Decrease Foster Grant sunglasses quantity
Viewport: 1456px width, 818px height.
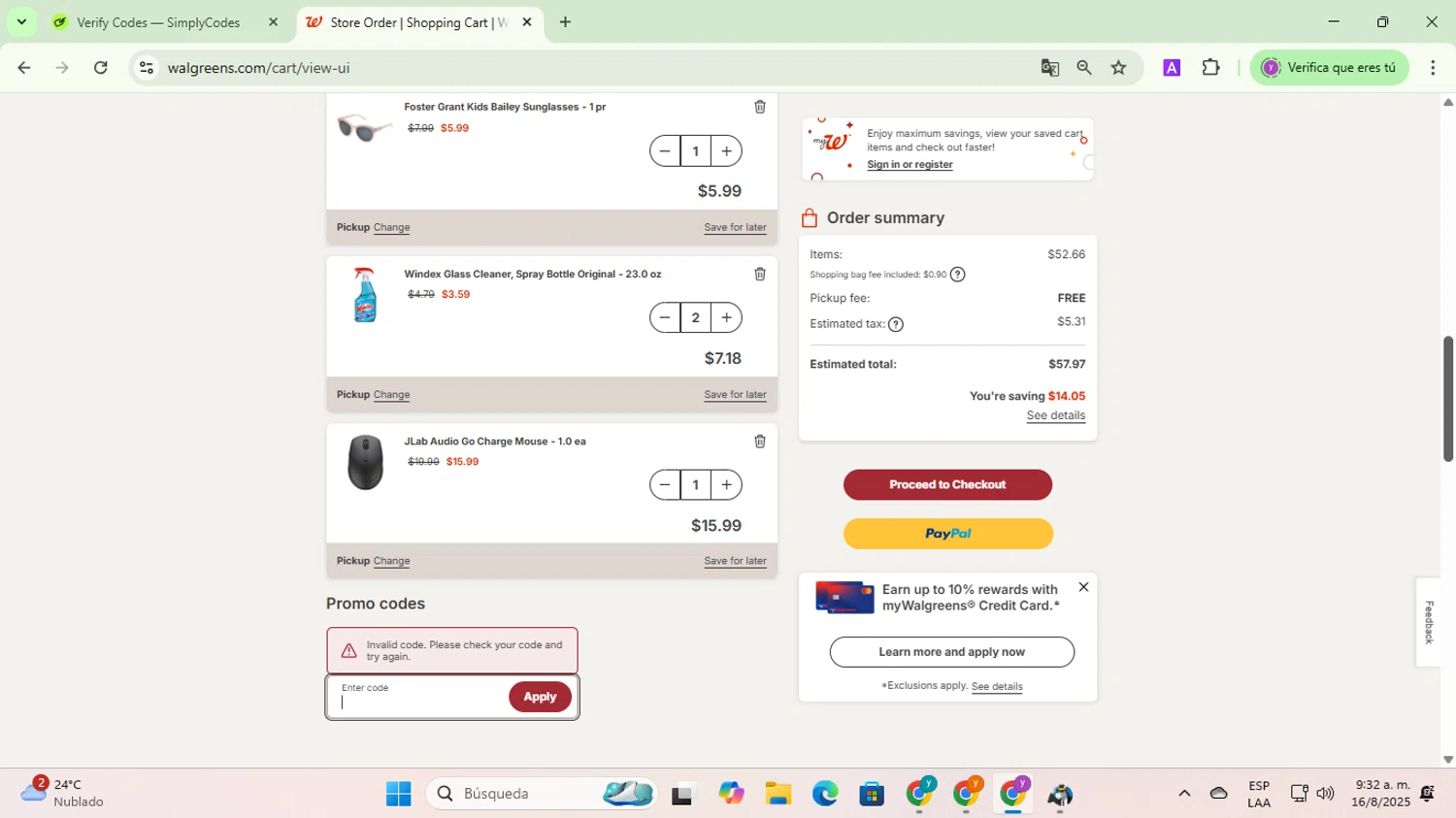(x=665, y=151)
